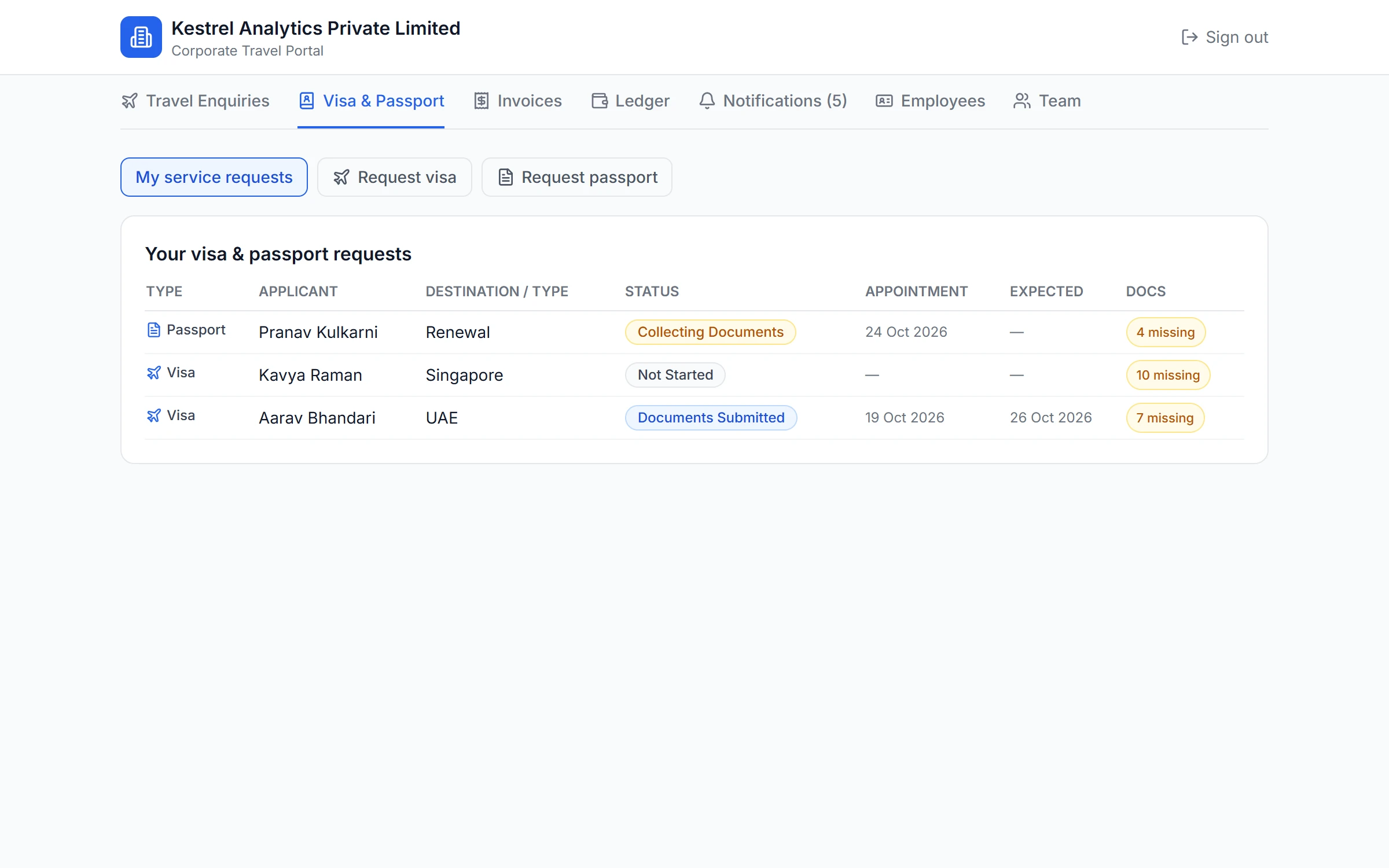Click the Kestrel Analytics building logo icon
The width and height of the screenshot is (1389, 868).
(x=141, y=37)
